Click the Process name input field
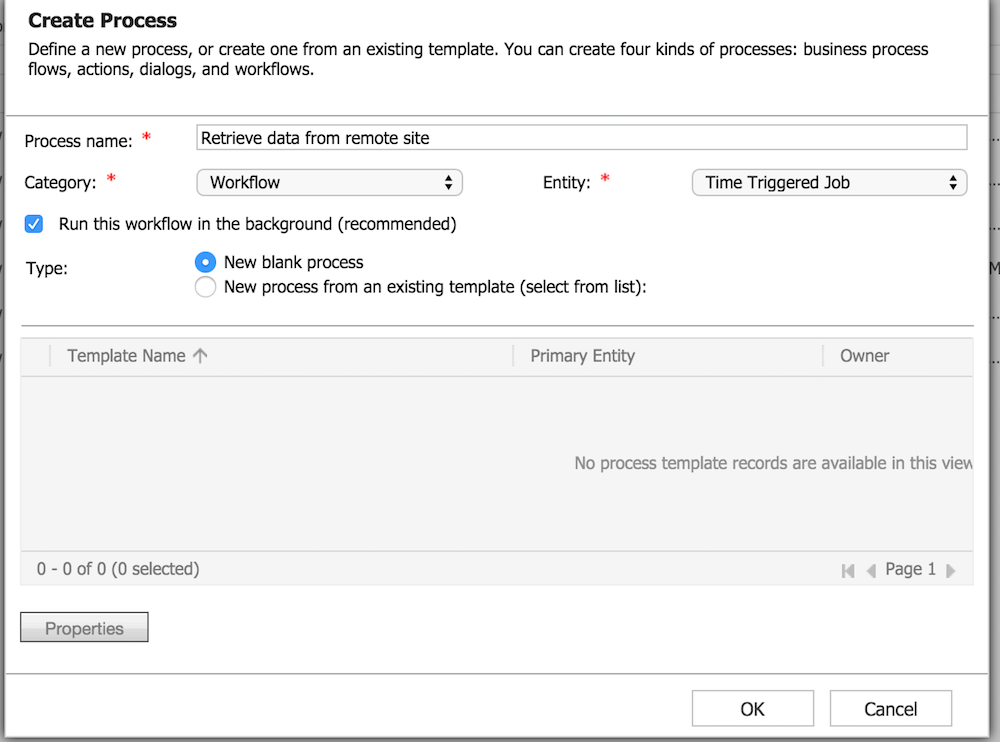 pyautogui.click(x=581, y=138)
